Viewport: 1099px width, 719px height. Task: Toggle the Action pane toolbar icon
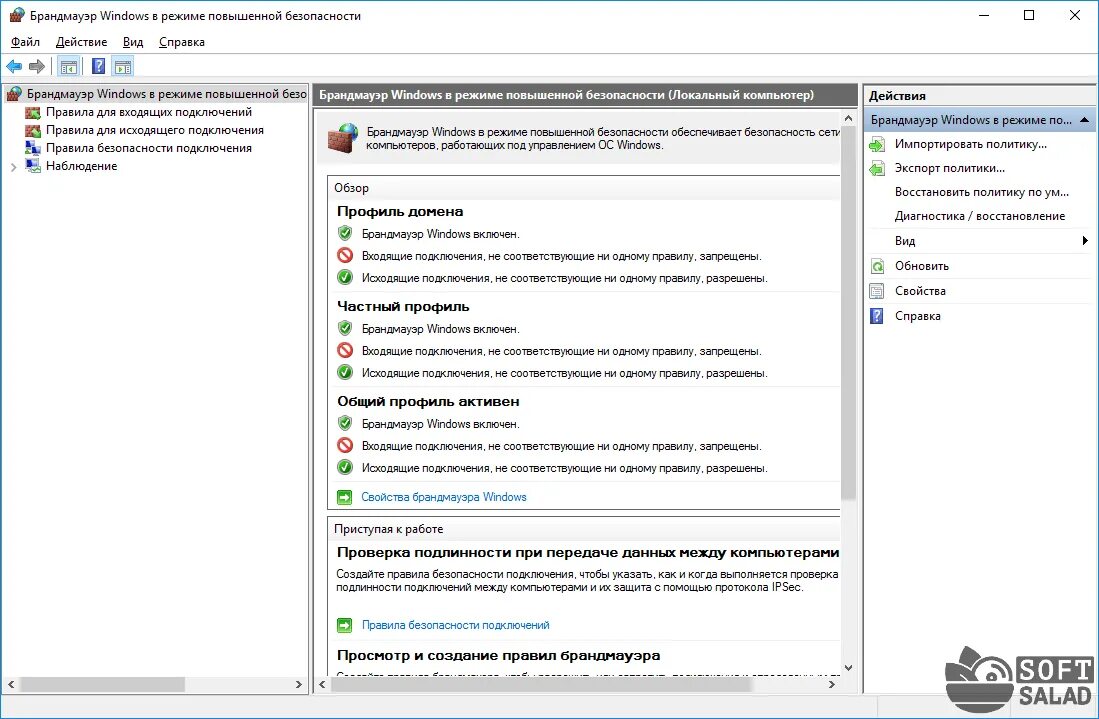pyautogui.click(x=123, y=67)
